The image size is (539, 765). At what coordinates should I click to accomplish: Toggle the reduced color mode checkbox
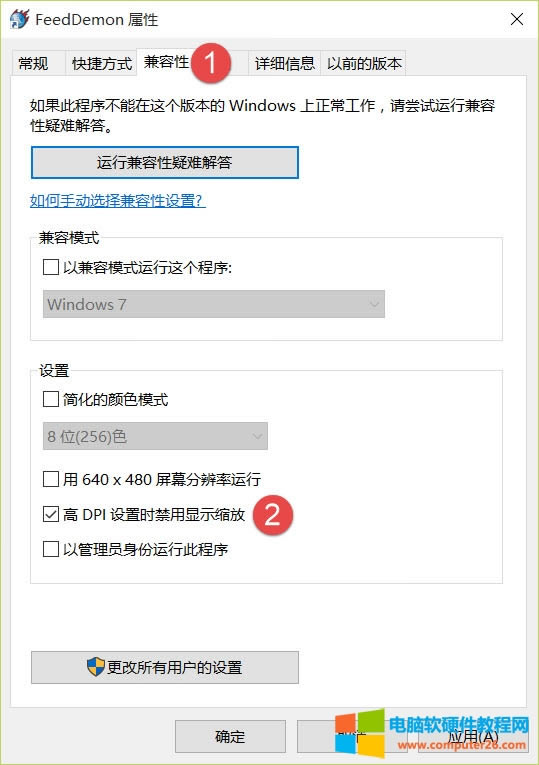(51, 399)
